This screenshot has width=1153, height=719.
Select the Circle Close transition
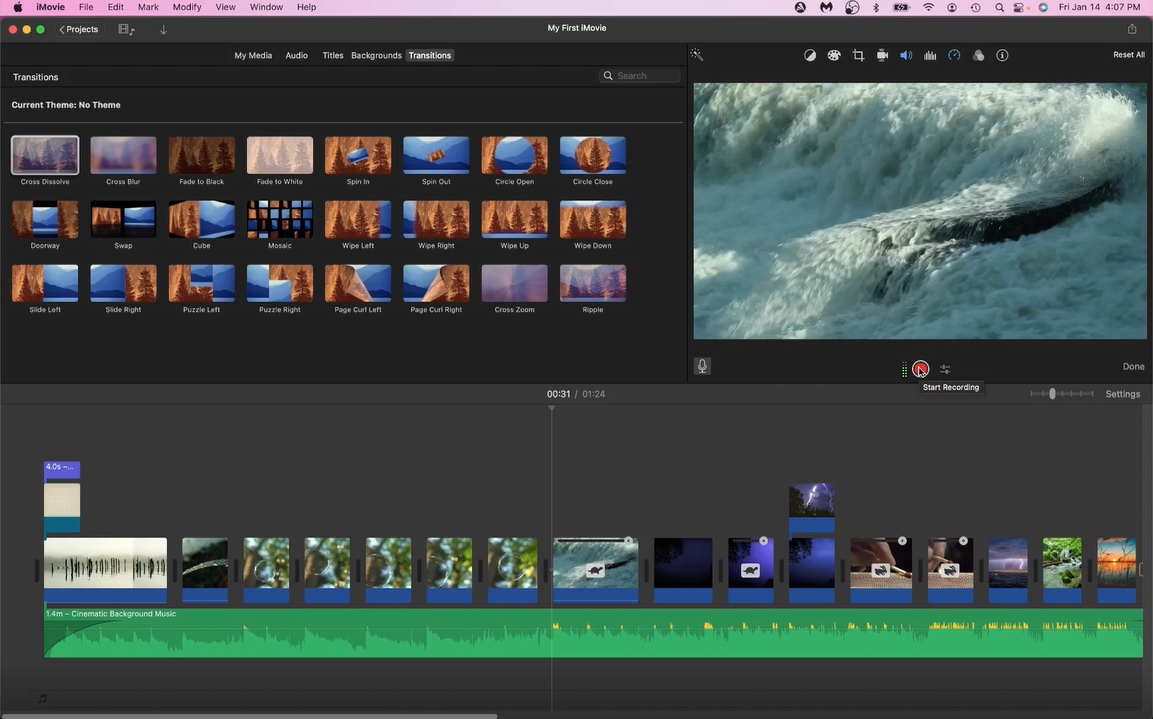593,155
